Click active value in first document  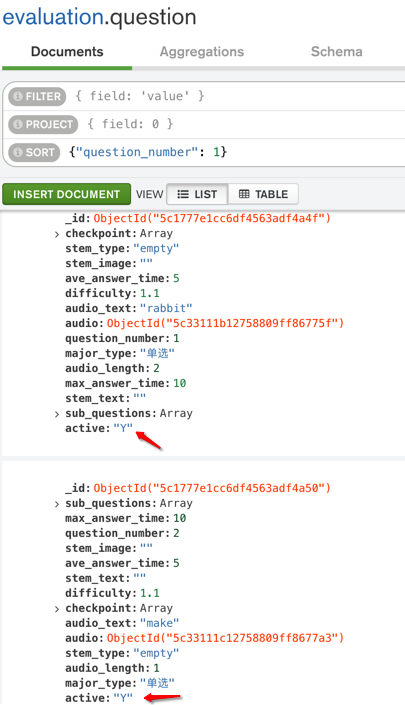pyautogui.click(x=123, y=428)
